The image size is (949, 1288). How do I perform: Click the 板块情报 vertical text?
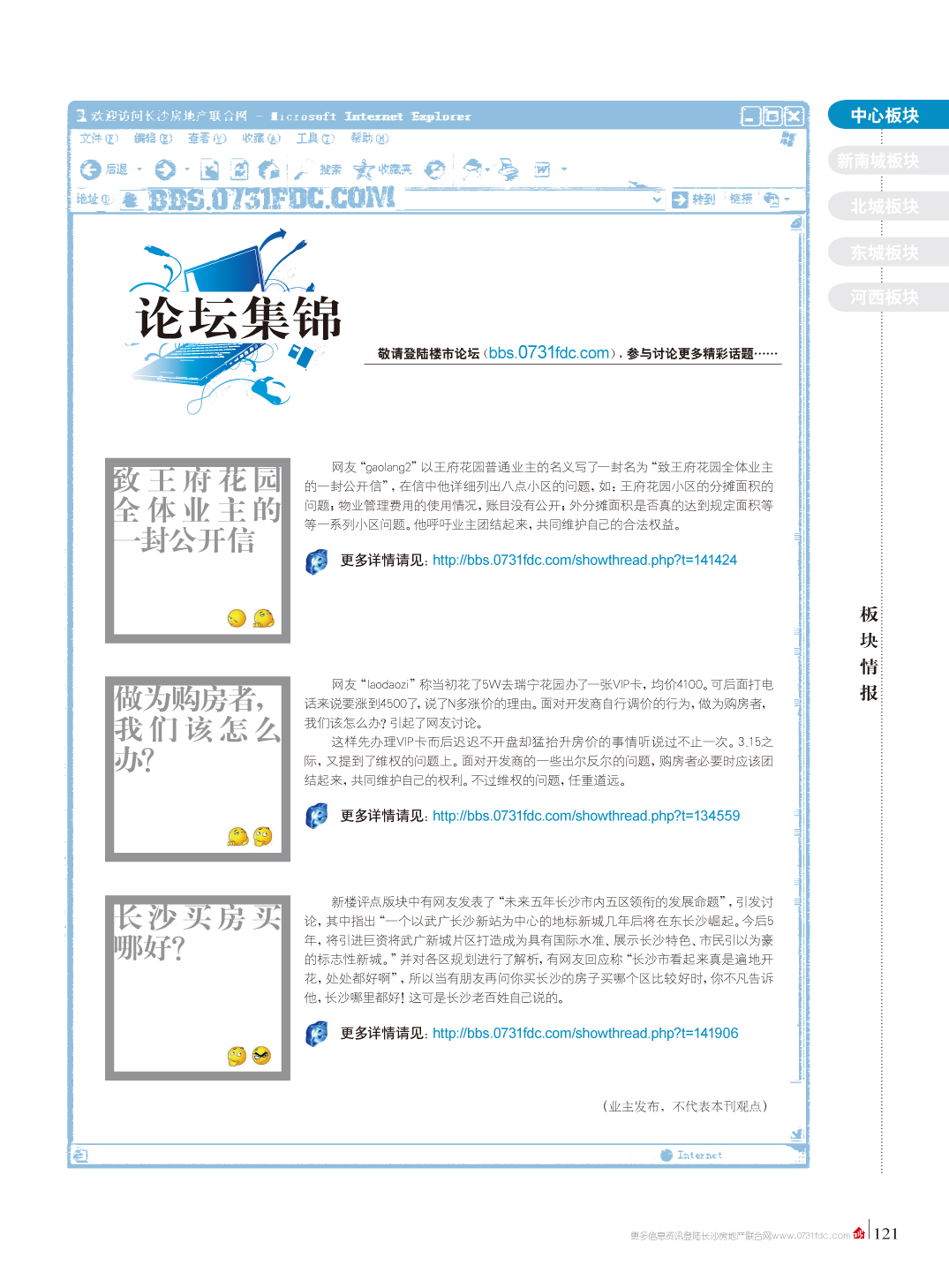coord(869,653)
